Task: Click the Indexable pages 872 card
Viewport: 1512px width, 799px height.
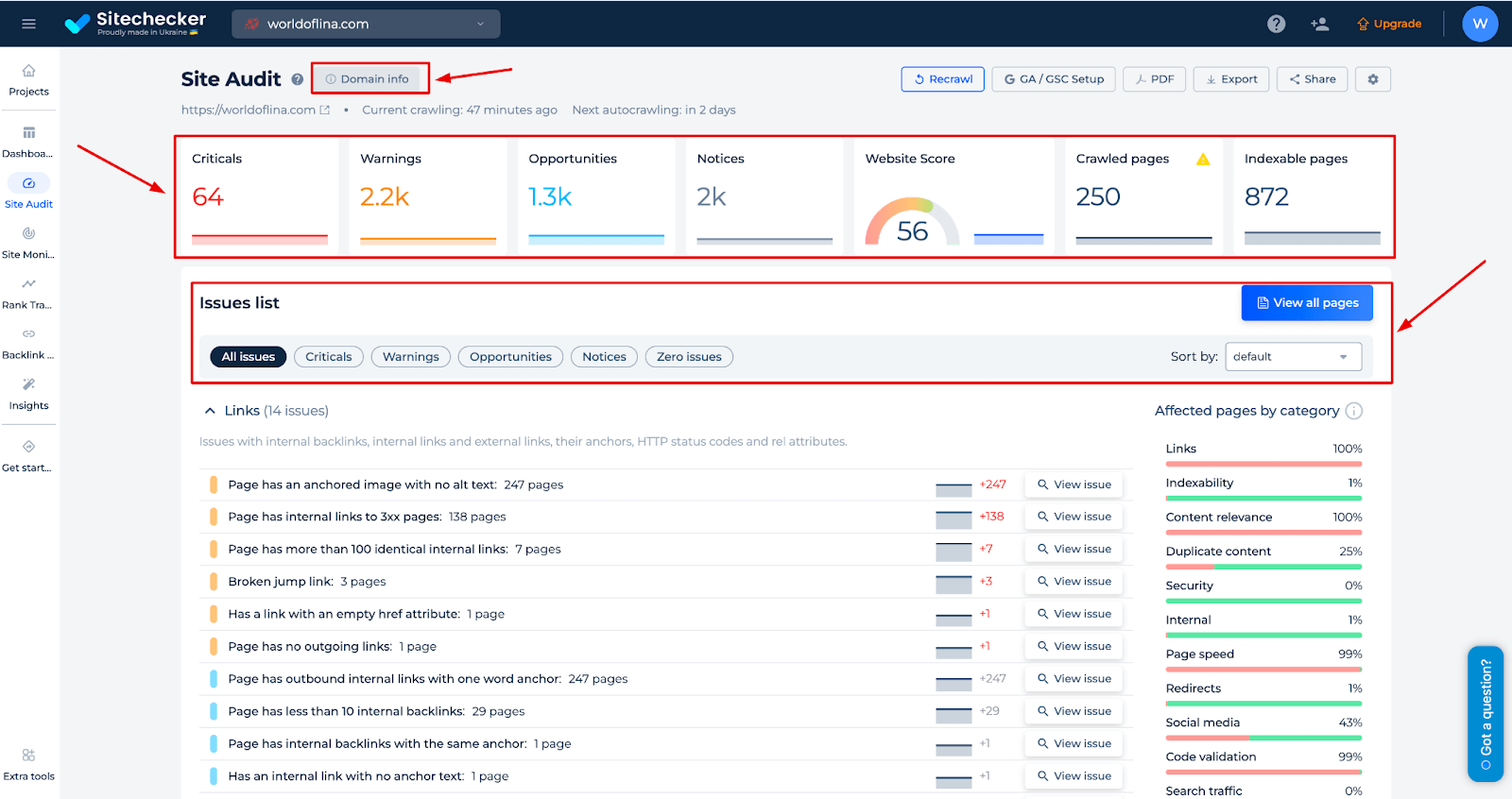Action: point(1313,196)
